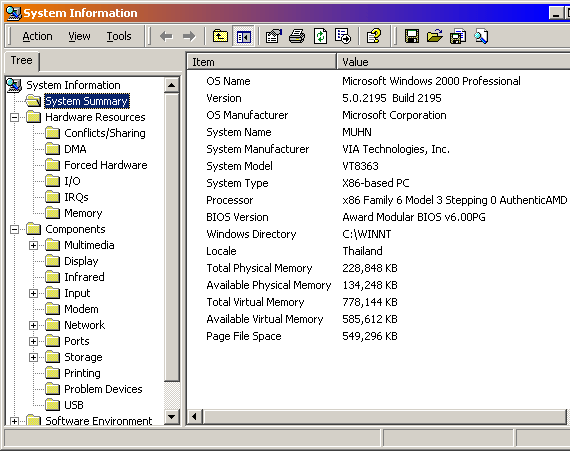Select the IRQs folder in tree
The height and width of the screenshot is (451, 570).
[x=76, y=197]
